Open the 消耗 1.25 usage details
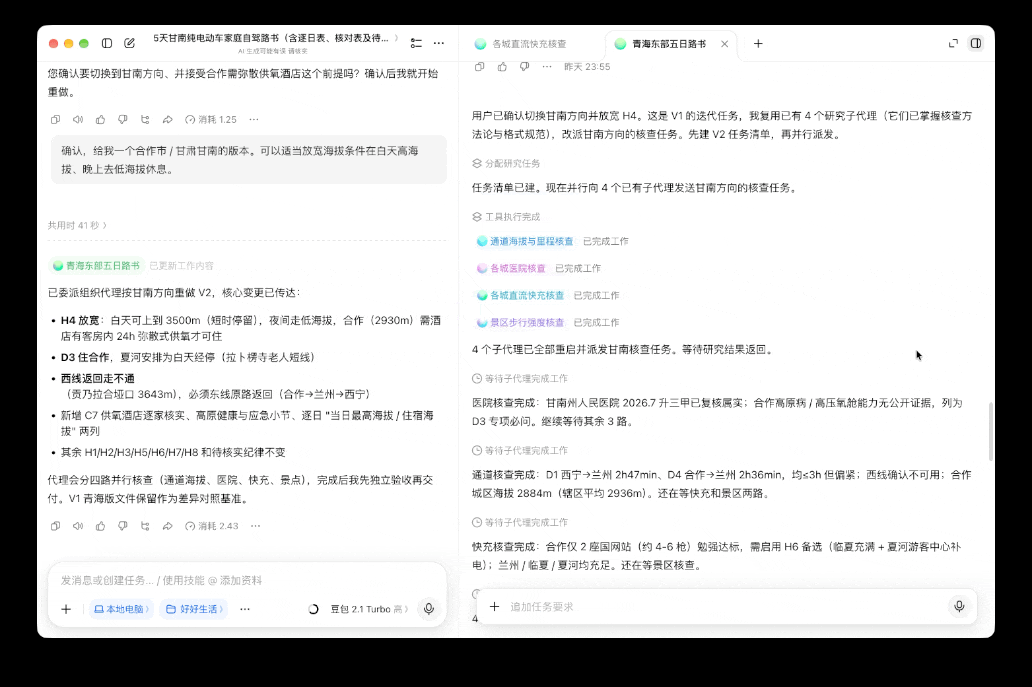Screen dimensions: 1032x687 [x=211, y=120]
